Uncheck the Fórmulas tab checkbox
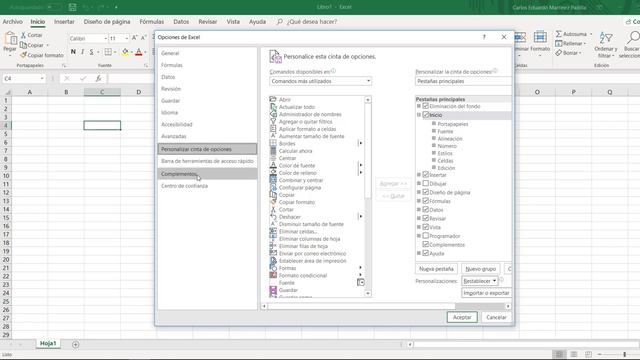Image resolution: width=640 pixels, height=360 pixels. click(x=426, y=201)
